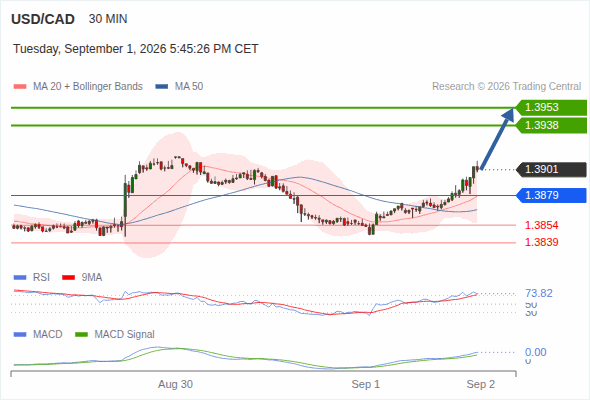Image resolution: width=590 pixels, height=400 pixels.
Task: Click the Sep 2 date axis marker
Action: pyautogui.click(x=481, y=384)
